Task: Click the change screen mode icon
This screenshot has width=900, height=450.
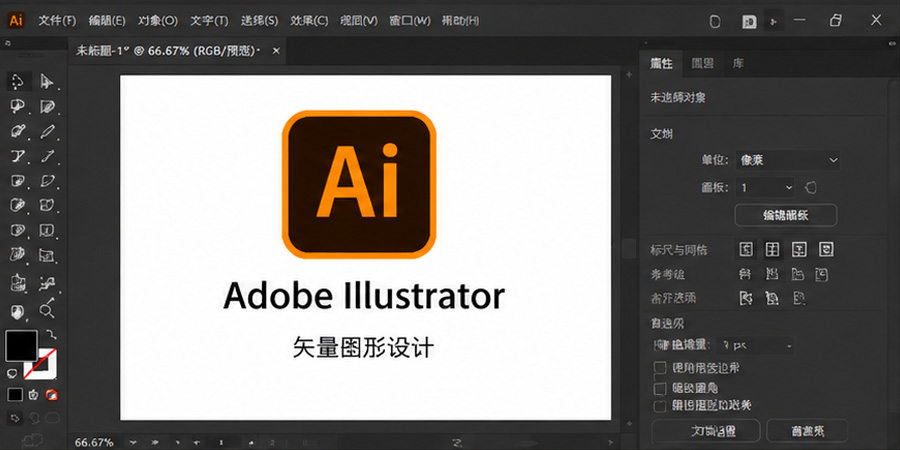Action: [32, 440]
